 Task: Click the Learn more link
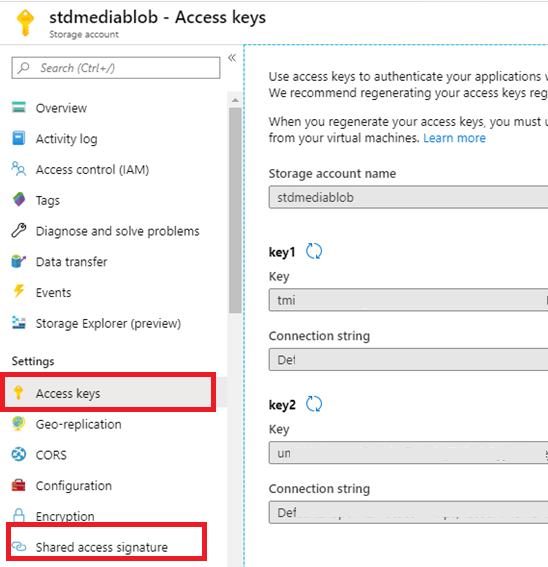(x=454, y=138)
